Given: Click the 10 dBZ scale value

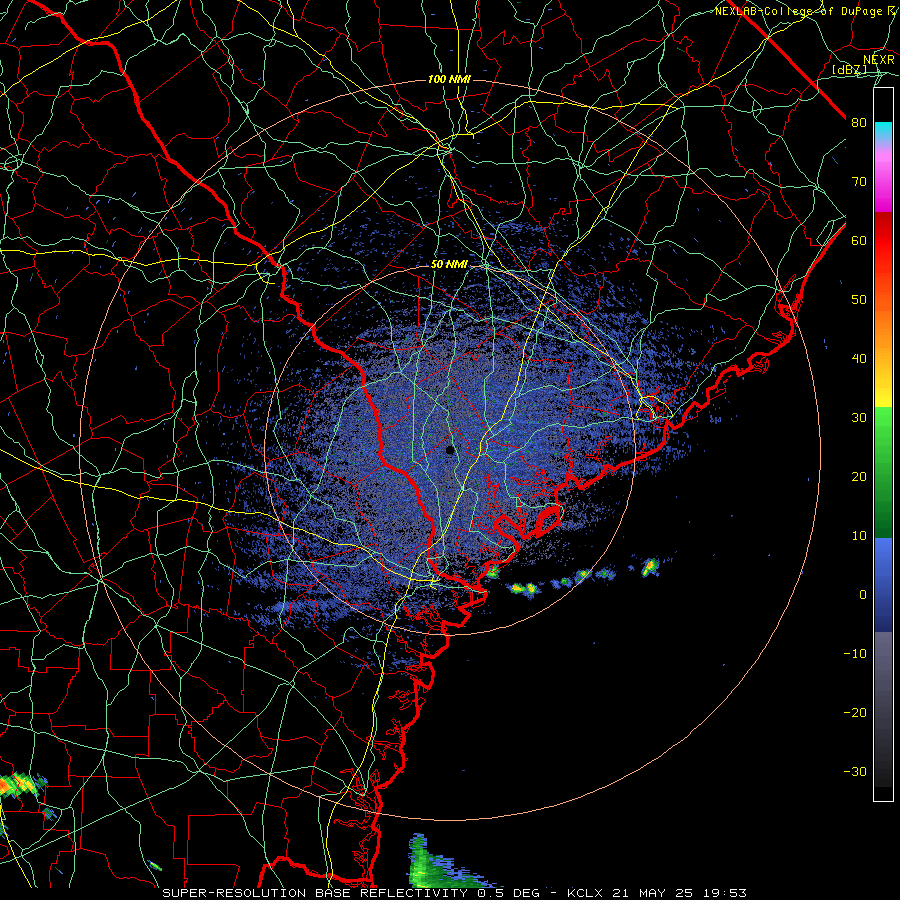Looking at the screenshot, I should [859, 536].
